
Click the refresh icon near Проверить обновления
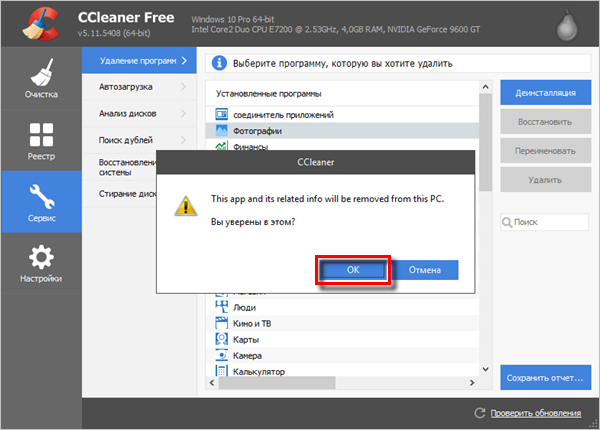pyautogui.click(x=480, y=413)
